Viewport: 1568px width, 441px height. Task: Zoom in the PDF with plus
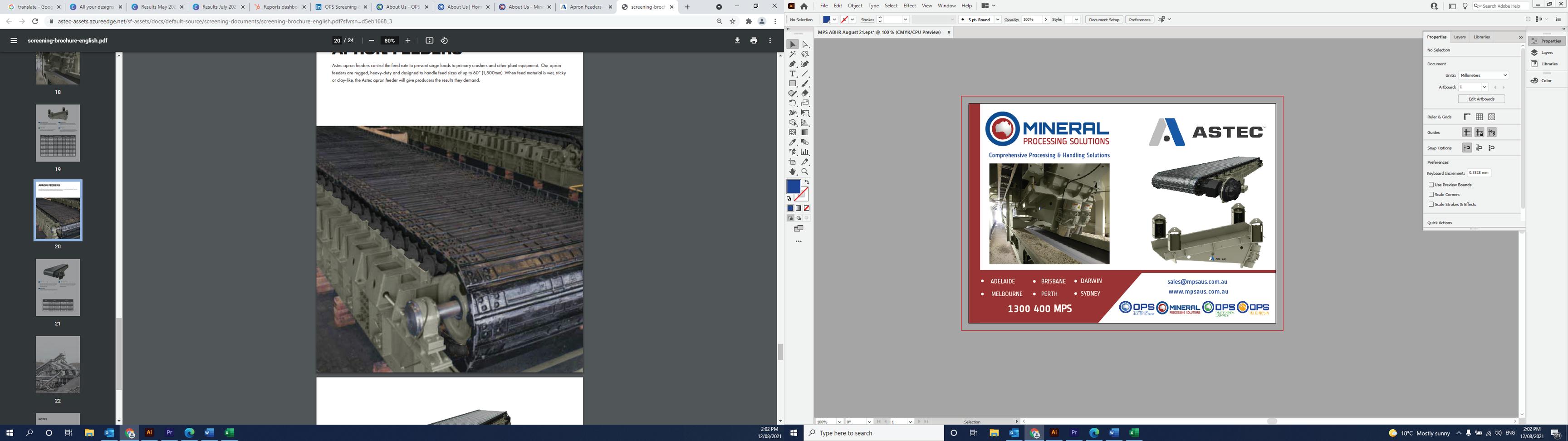[408, 40]
